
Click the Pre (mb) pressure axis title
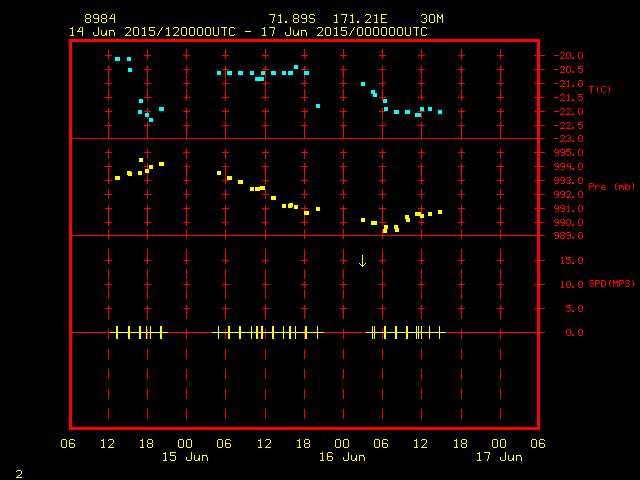tap(611, 187)
